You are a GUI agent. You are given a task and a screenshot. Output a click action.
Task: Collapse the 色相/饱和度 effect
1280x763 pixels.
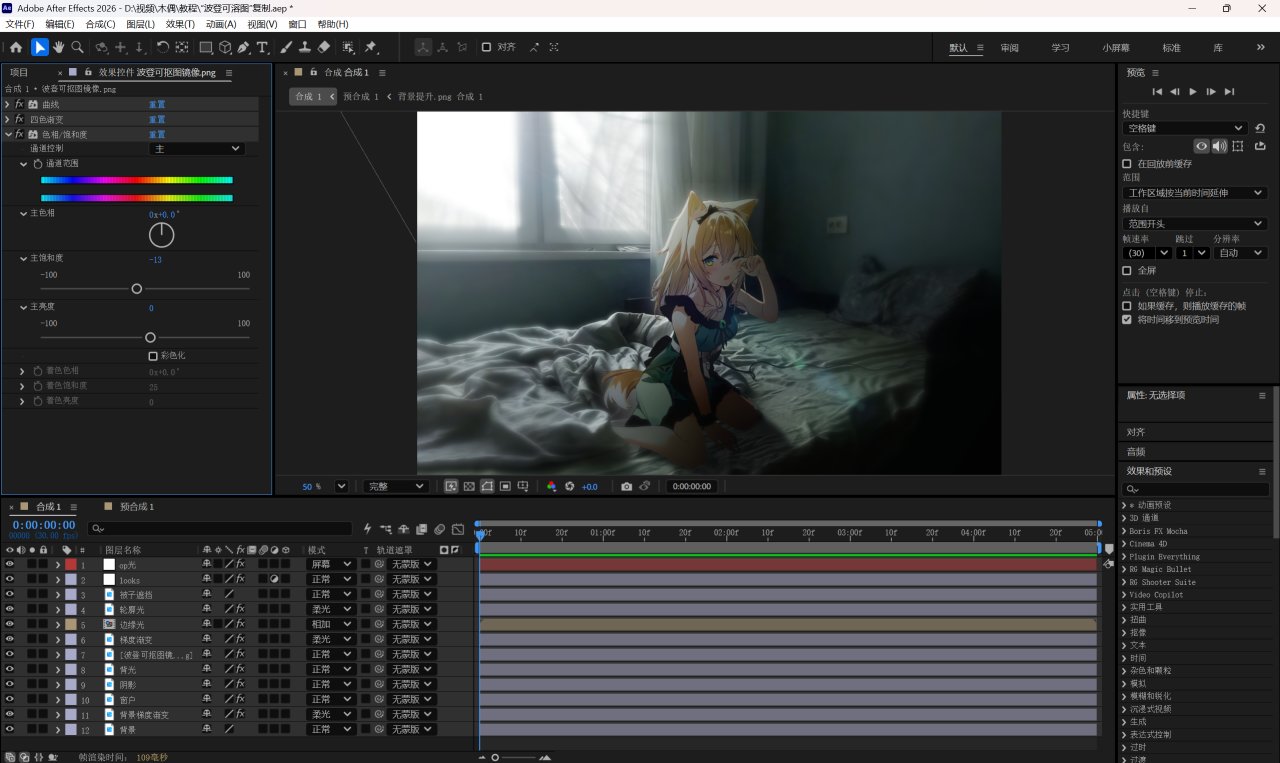pyautogui.click(x=8, y=134)
